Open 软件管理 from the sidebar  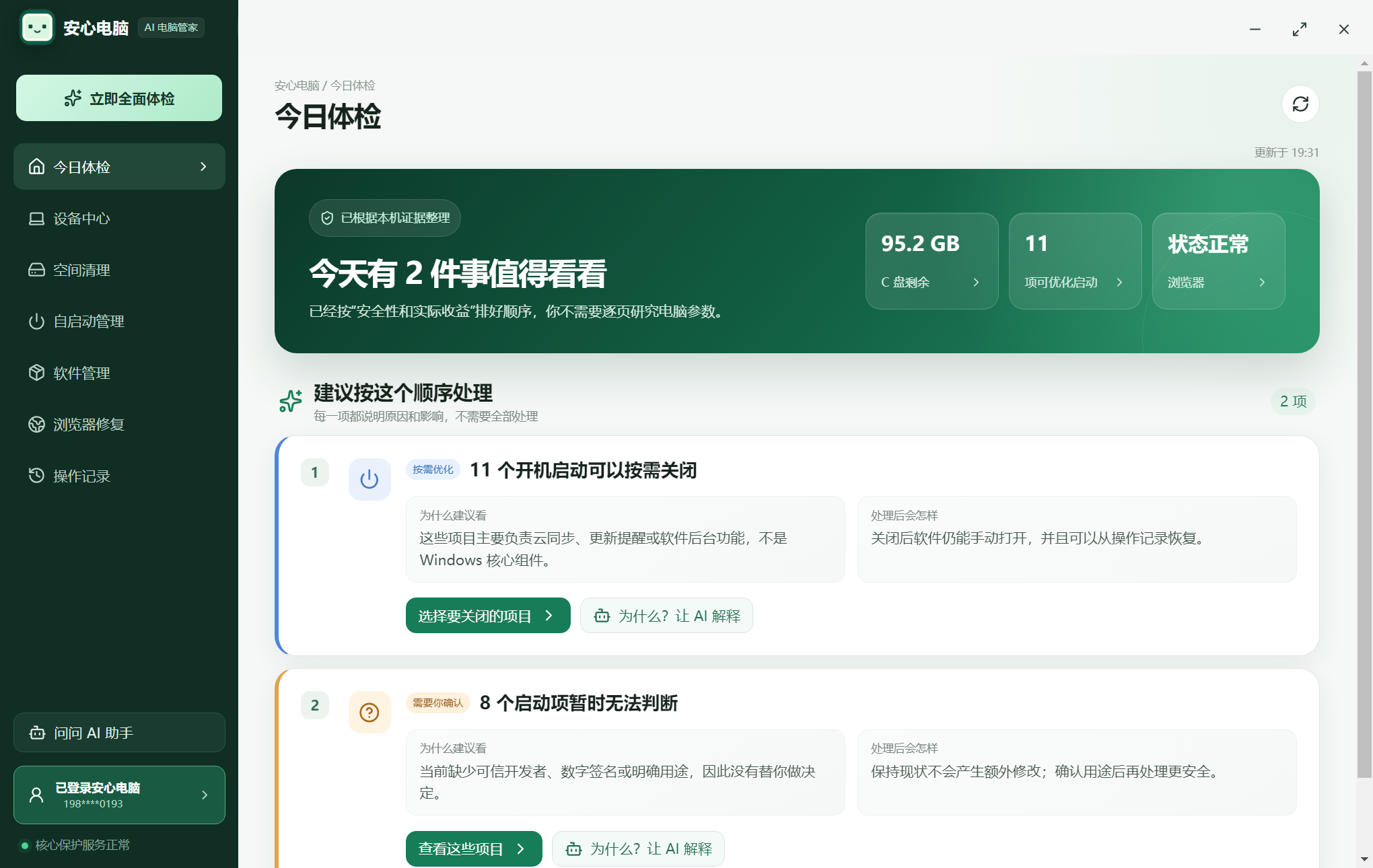[x=119, y=373]
